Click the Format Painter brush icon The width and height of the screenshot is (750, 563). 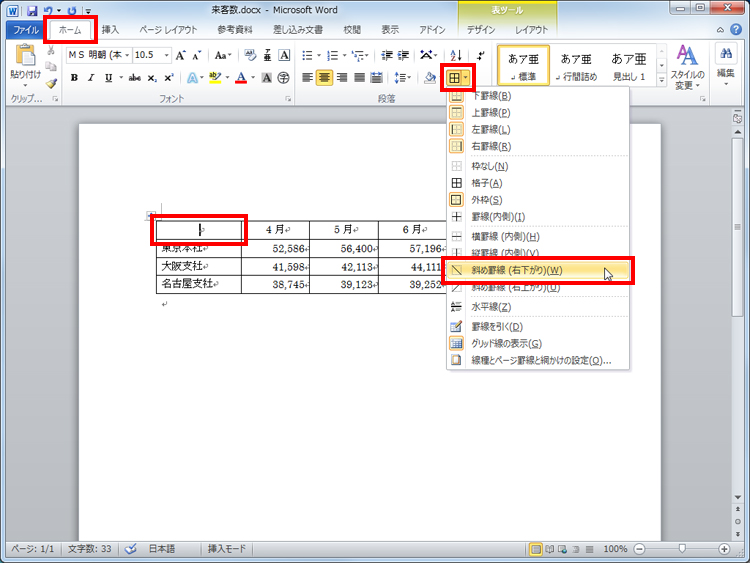51,84
